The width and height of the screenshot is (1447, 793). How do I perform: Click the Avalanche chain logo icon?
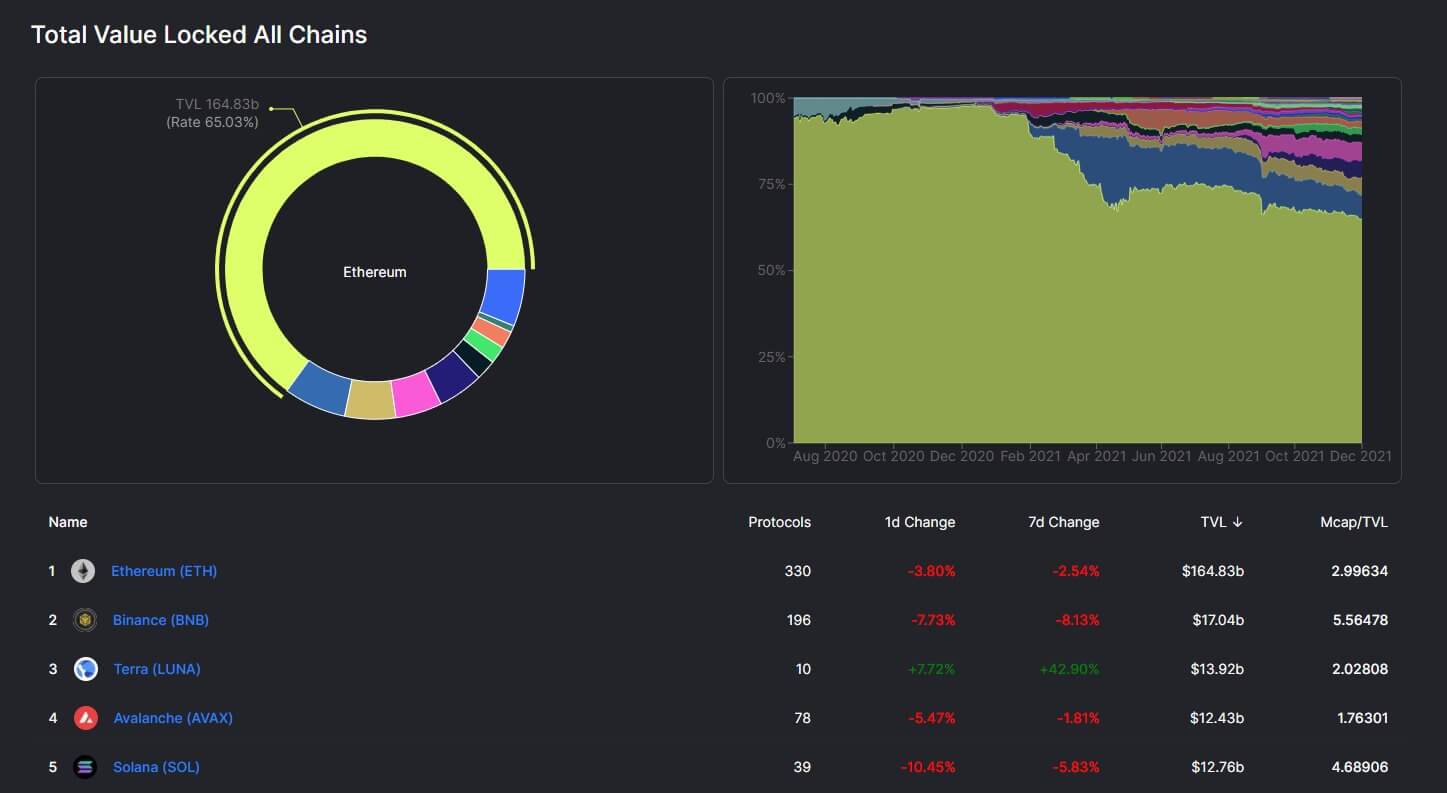[86, 718]
